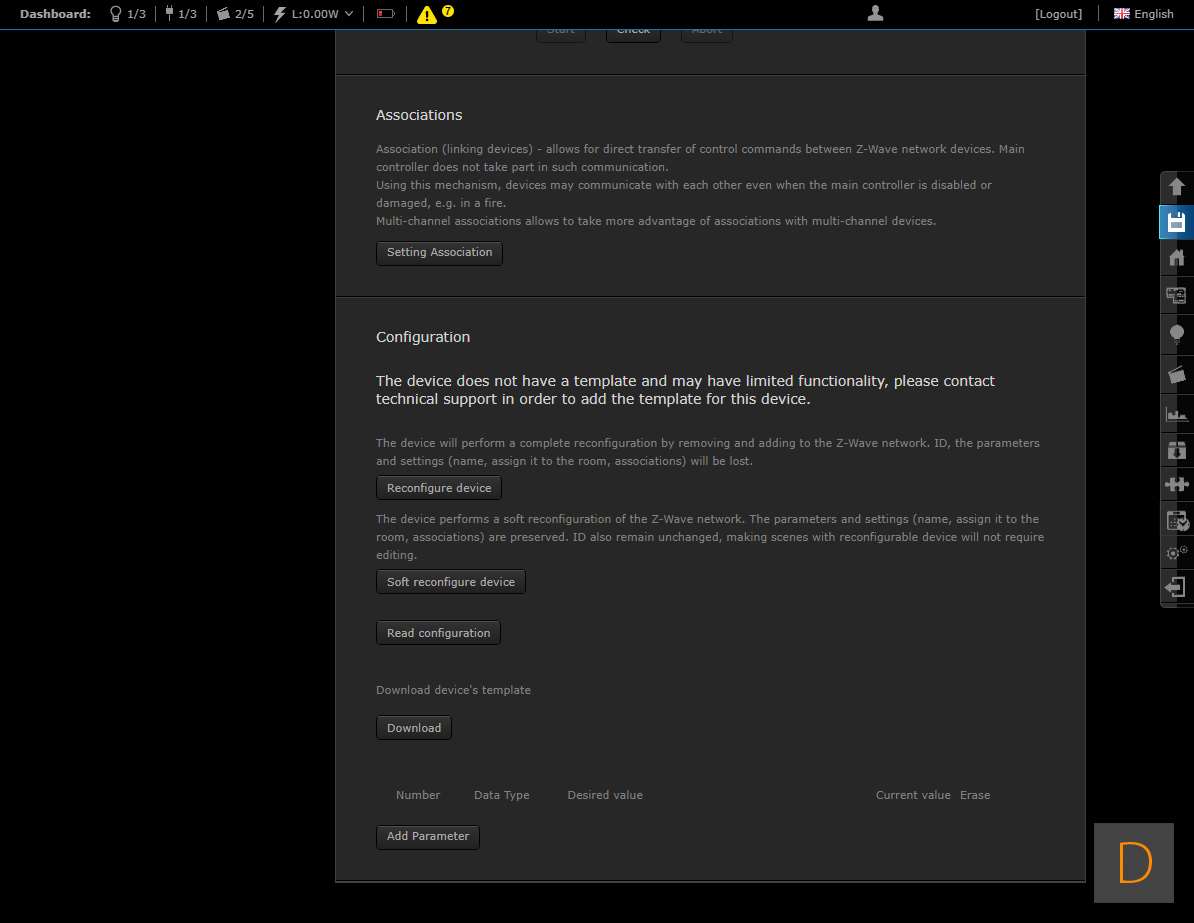Image resolution: width=1194 pixels, height=923 pixels.
Task: Open the scenes clapperboard sidebar icon
Action: (1176, 375)
